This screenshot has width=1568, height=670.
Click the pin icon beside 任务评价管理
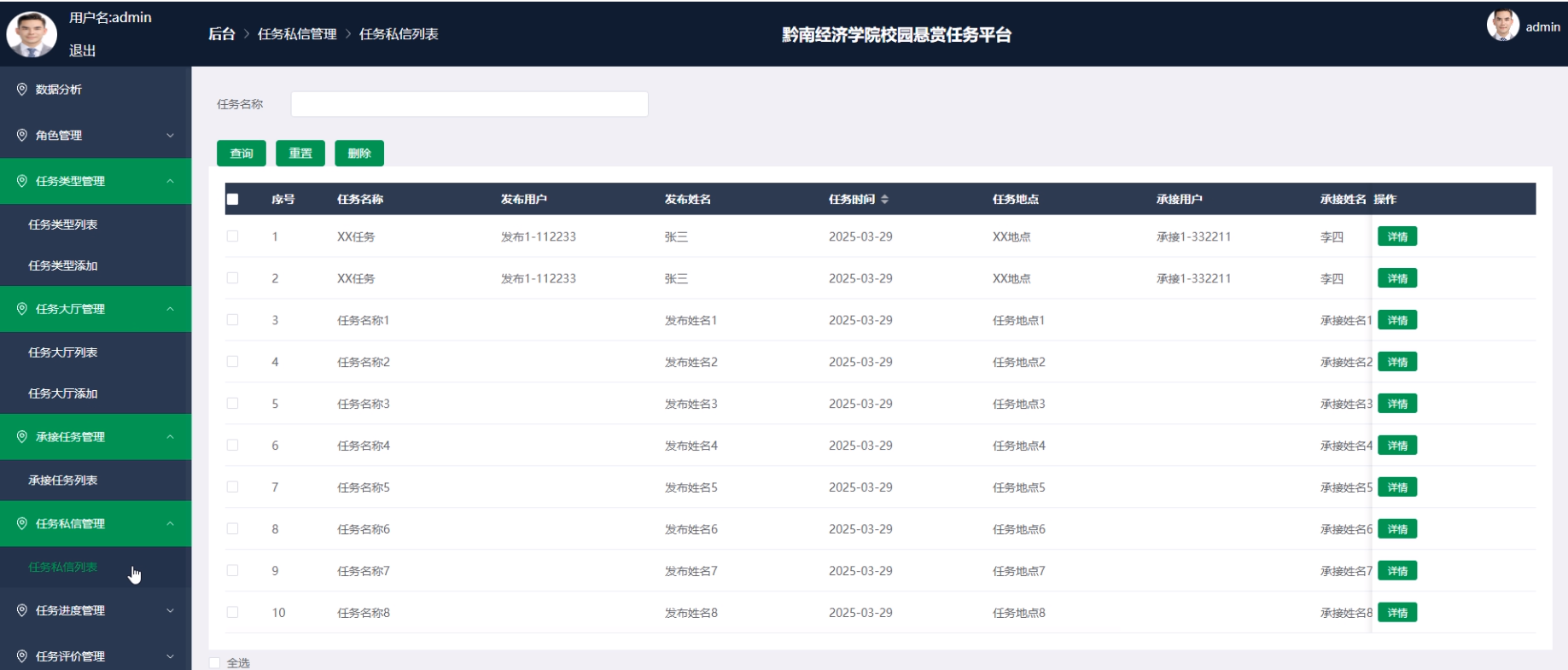[22, 655]
